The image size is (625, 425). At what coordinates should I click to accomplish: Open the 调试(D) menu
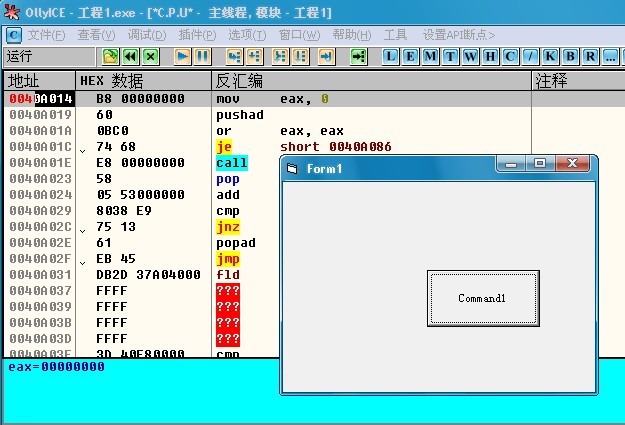pos(147,35)
